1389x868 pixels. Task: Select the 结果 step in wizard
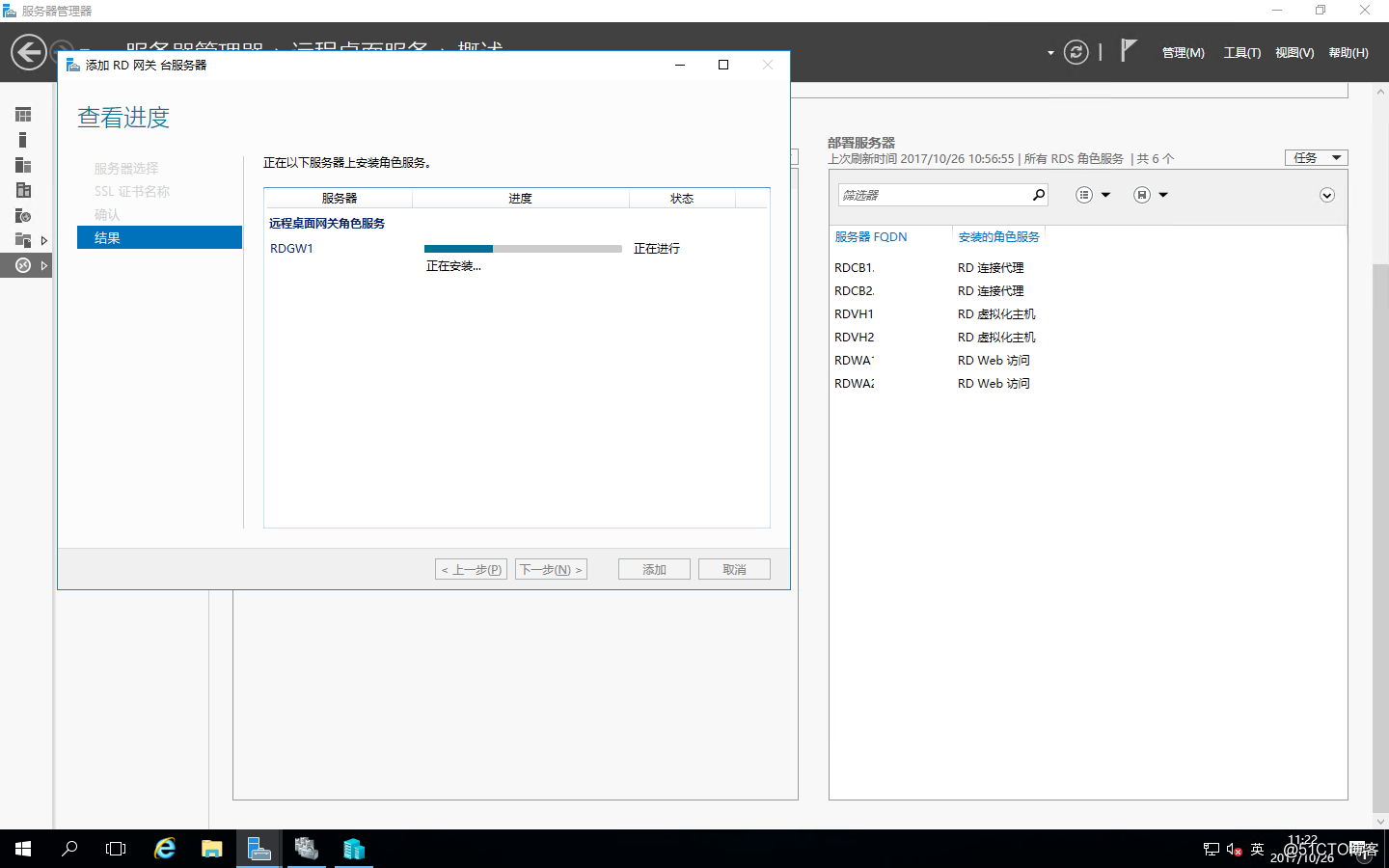click(159, 237)
